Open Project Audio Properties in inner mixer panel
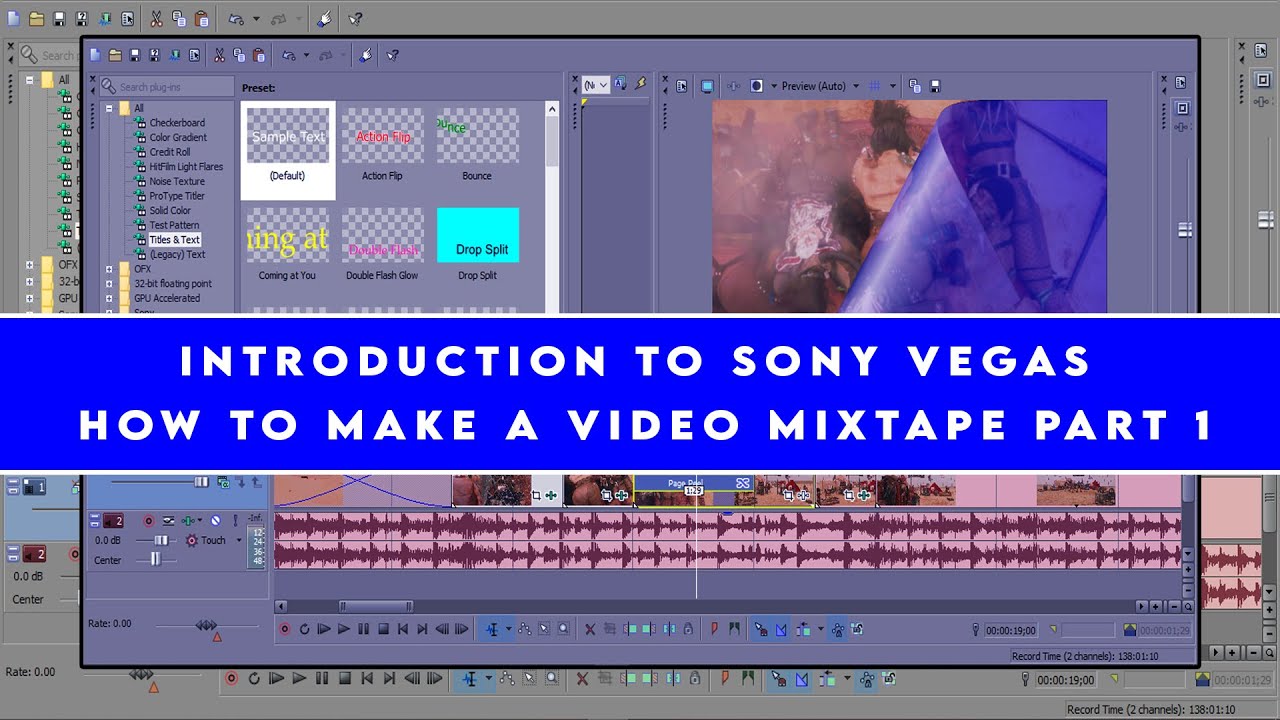Screen dimensions: 1280x720 point(1181,82)
